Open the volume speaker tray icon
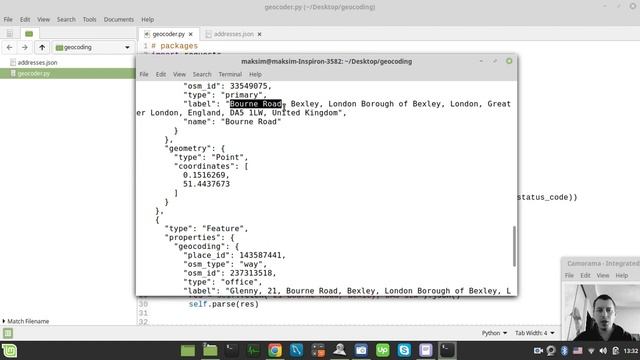Viewport: 640px width, 360px height. [x=603, y=351]
